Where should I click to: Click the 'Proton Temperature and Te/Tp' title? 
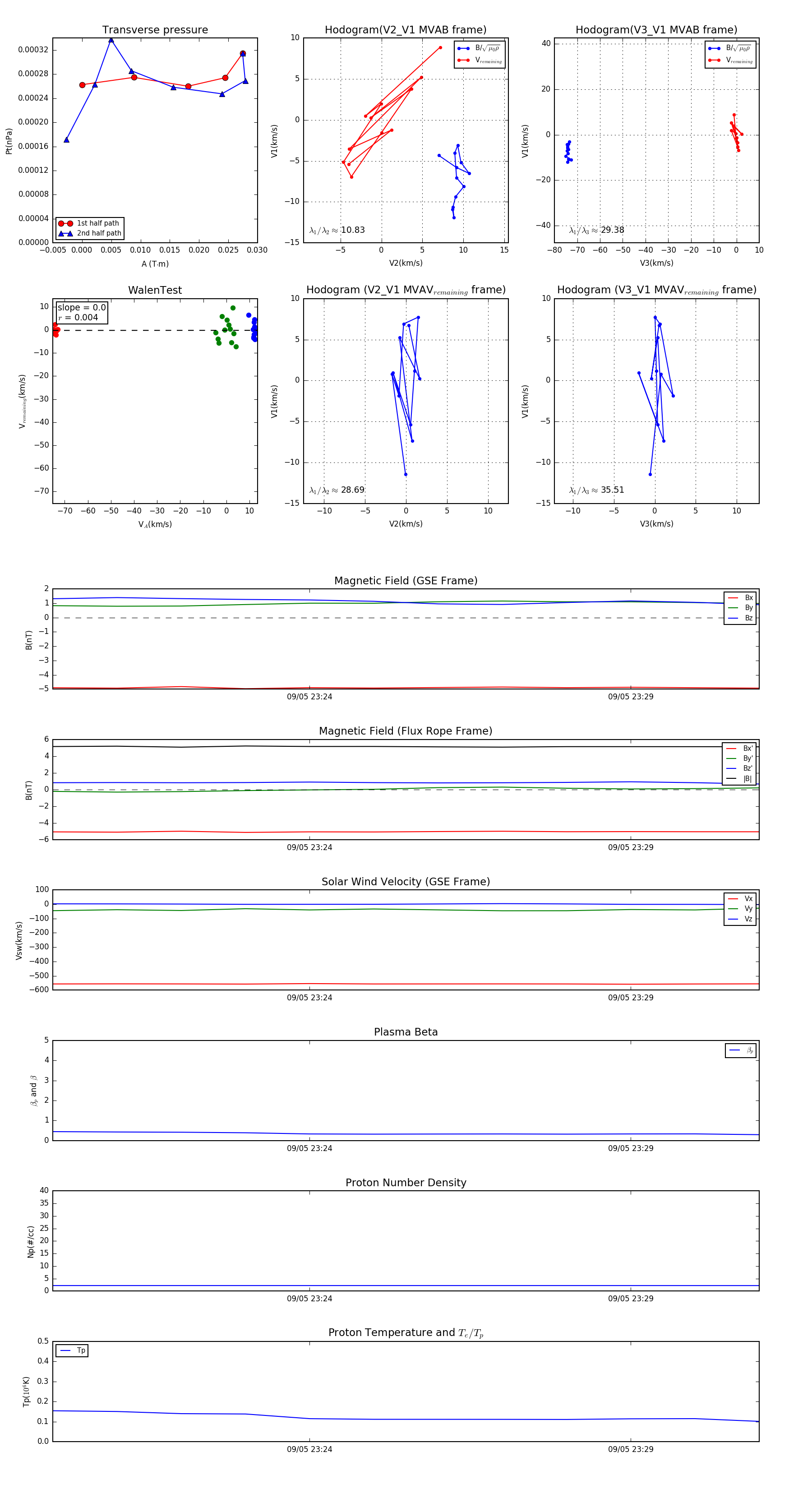point(406,1333)
